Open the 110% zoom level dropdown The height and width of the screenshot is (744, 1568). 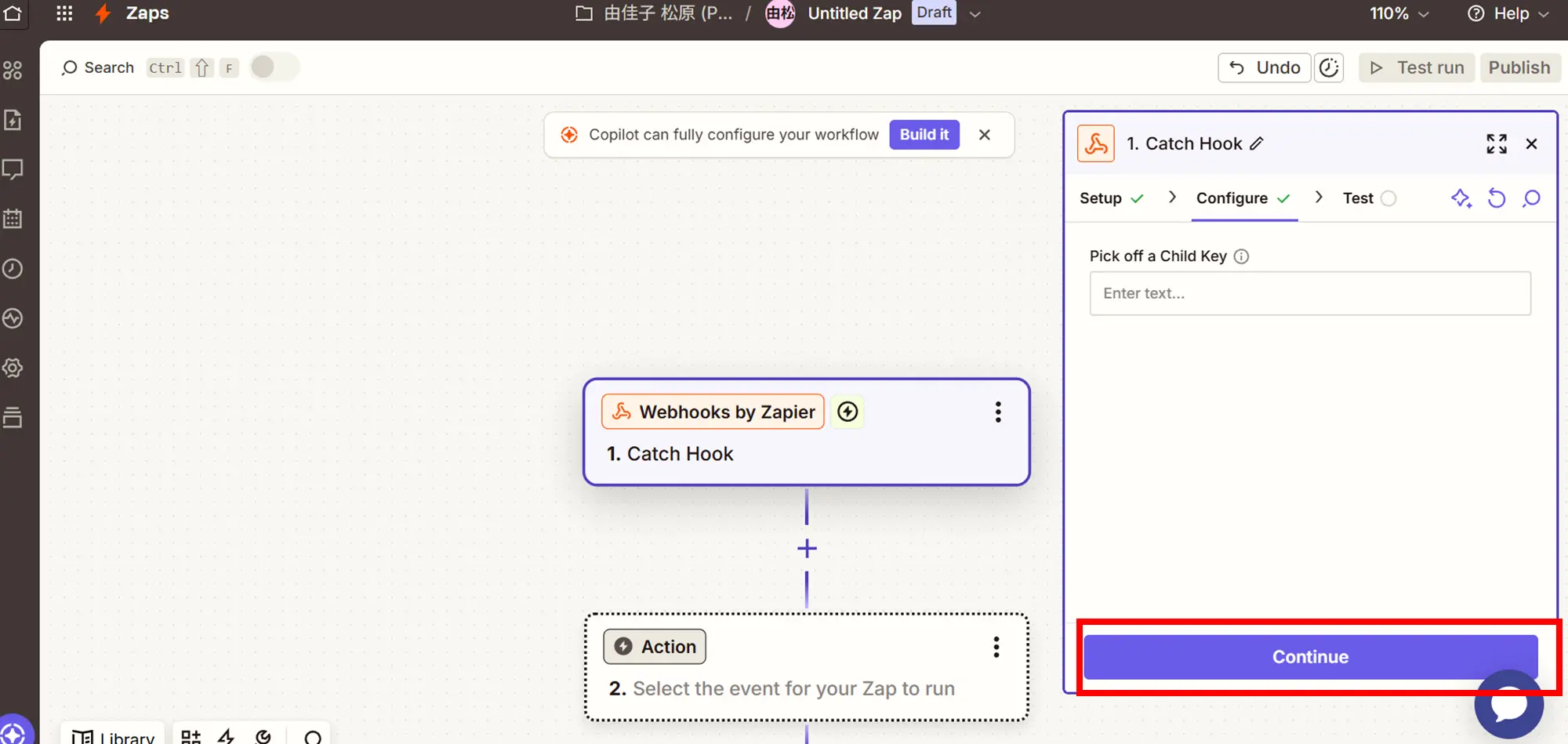1399,13
